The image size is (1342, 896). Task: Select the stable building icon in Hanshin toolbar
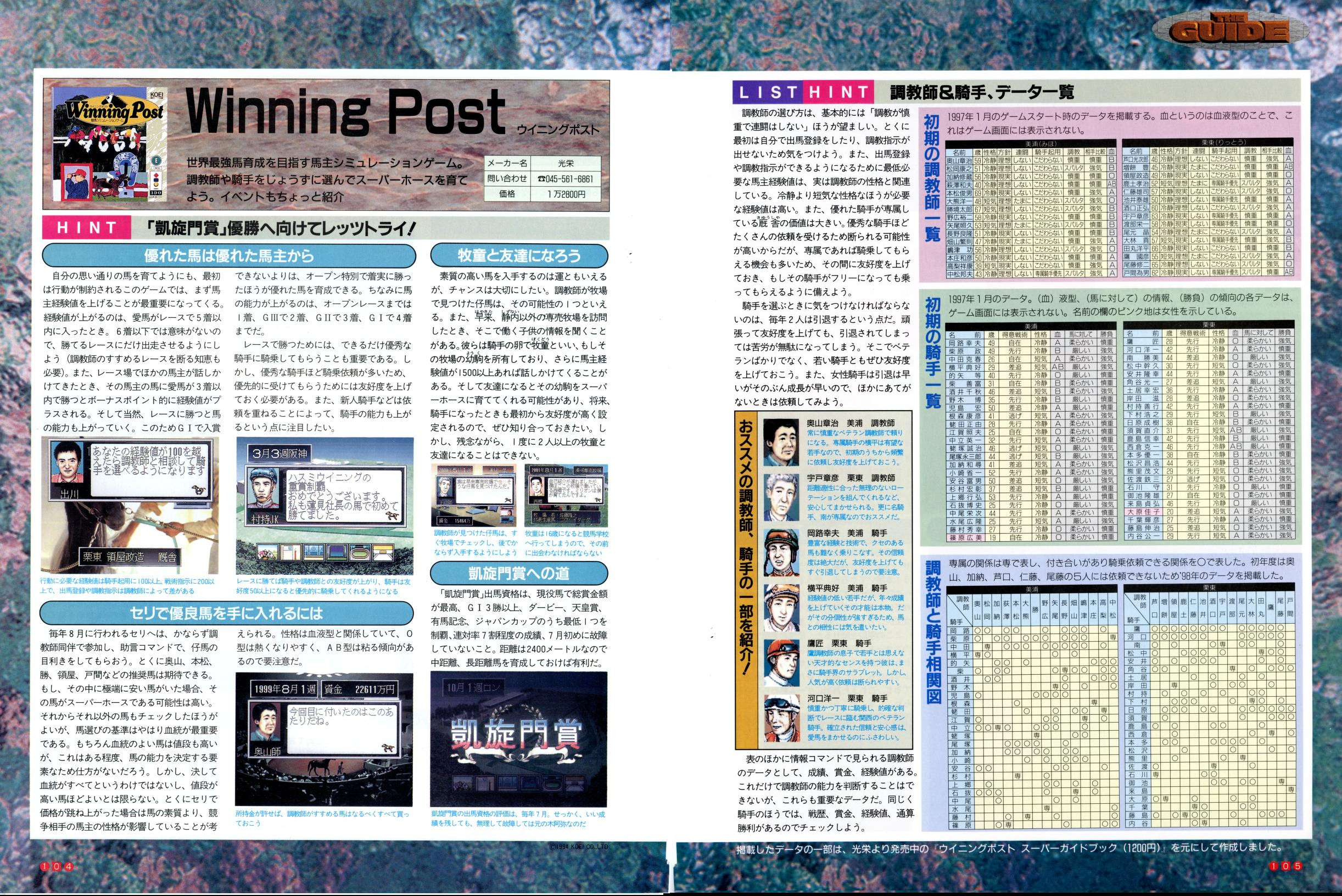pos(314,552)
